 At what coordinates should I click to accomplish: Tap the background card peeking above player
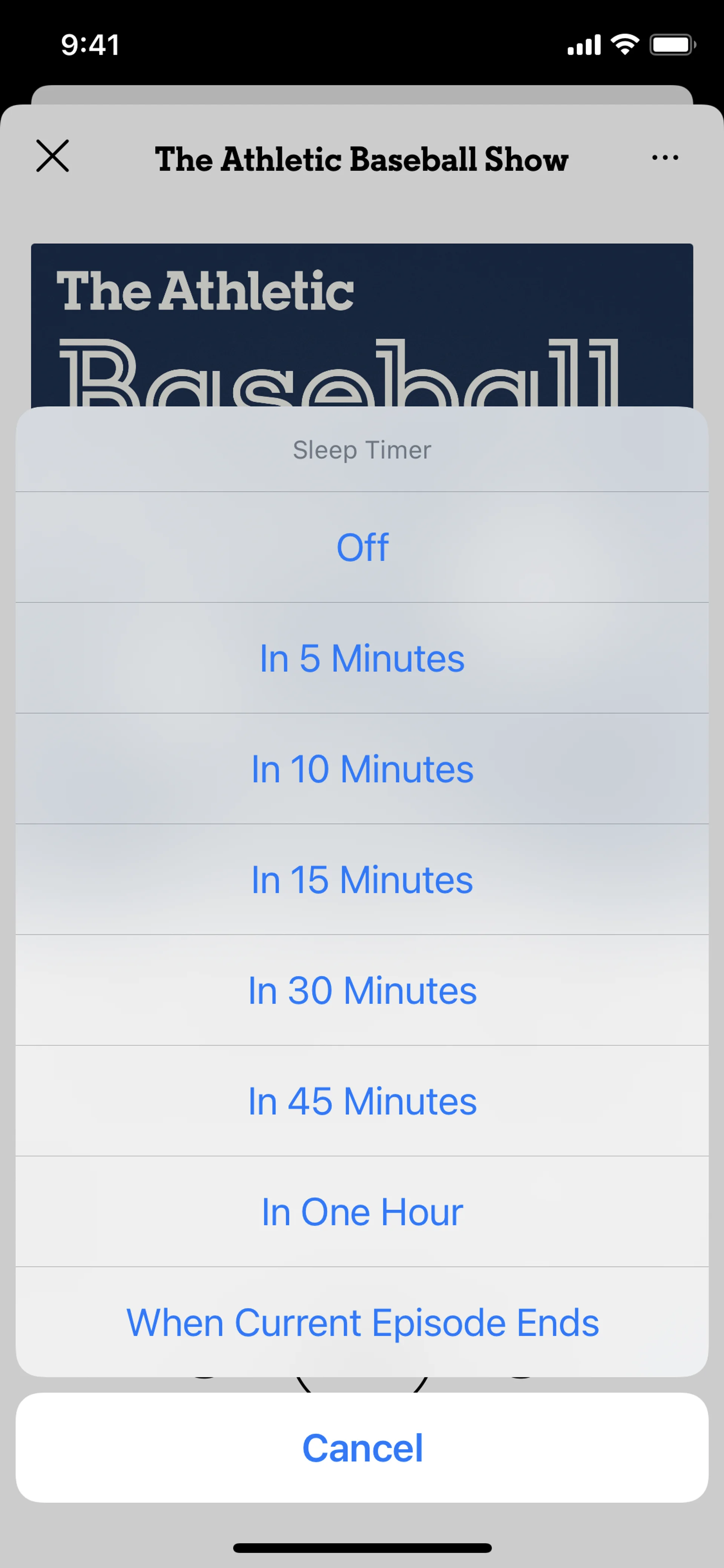click(361, 94)
